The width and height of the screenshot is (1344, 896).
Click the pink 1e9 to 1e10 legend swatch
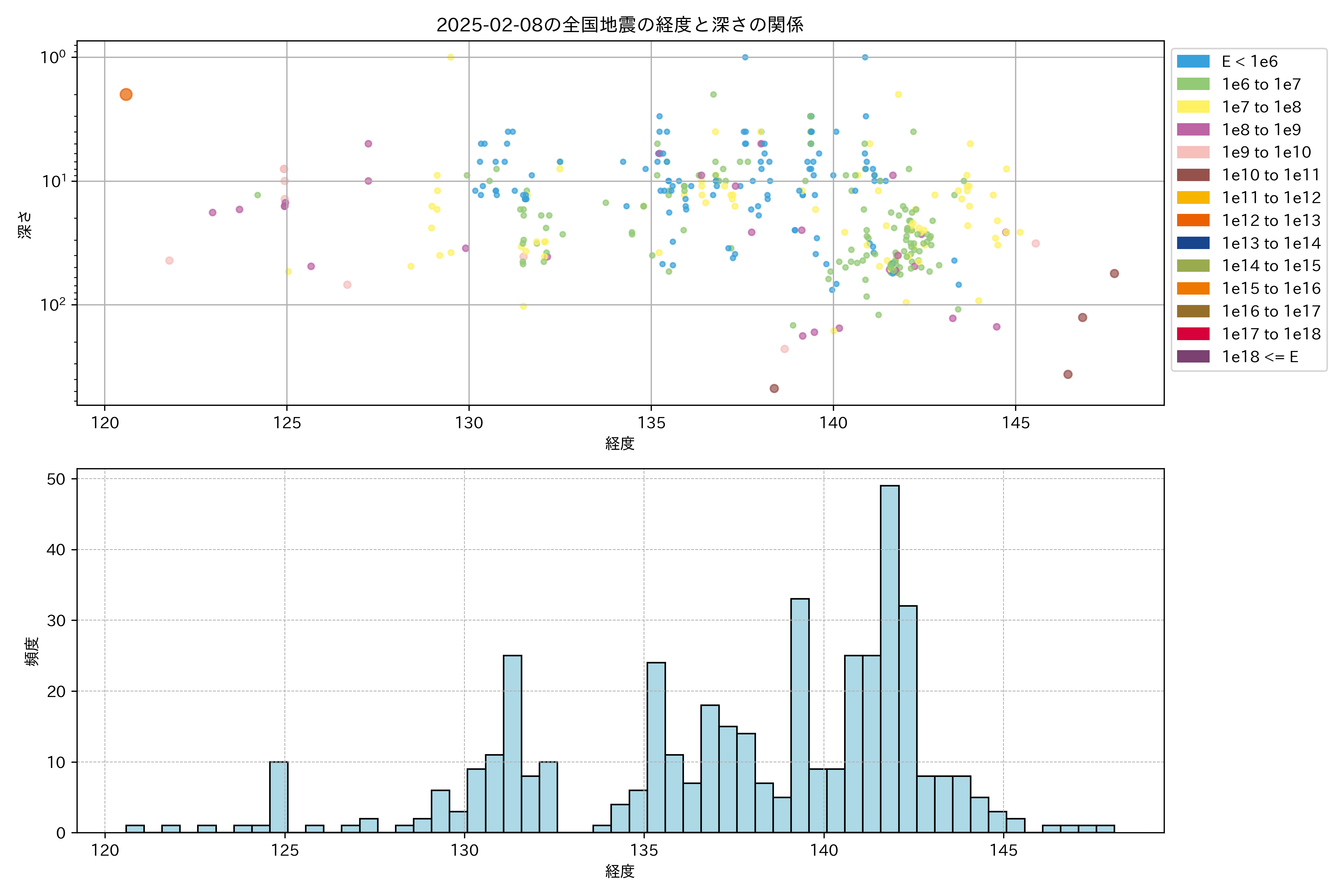[1192, 153]
